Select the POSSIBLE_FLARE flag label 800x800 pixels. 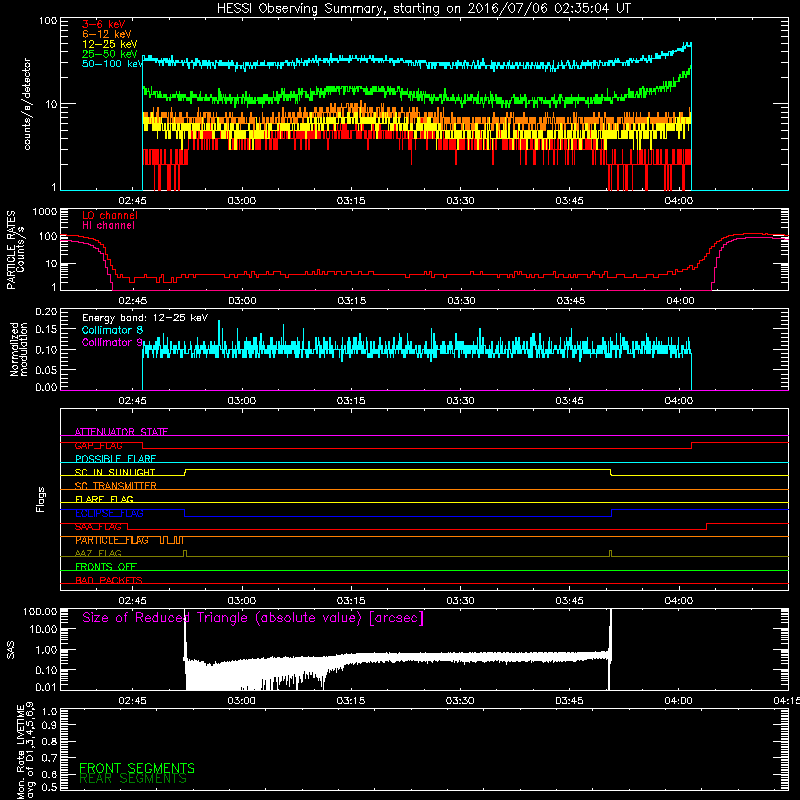pos(115,459)
